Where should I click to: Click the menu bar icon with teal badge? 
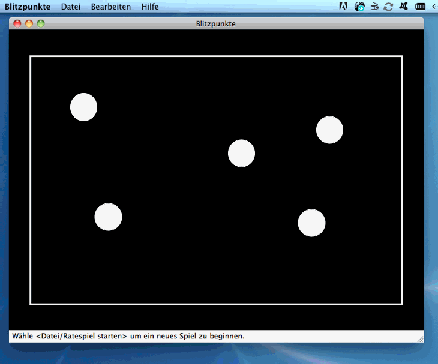click(x=360, y=6)
